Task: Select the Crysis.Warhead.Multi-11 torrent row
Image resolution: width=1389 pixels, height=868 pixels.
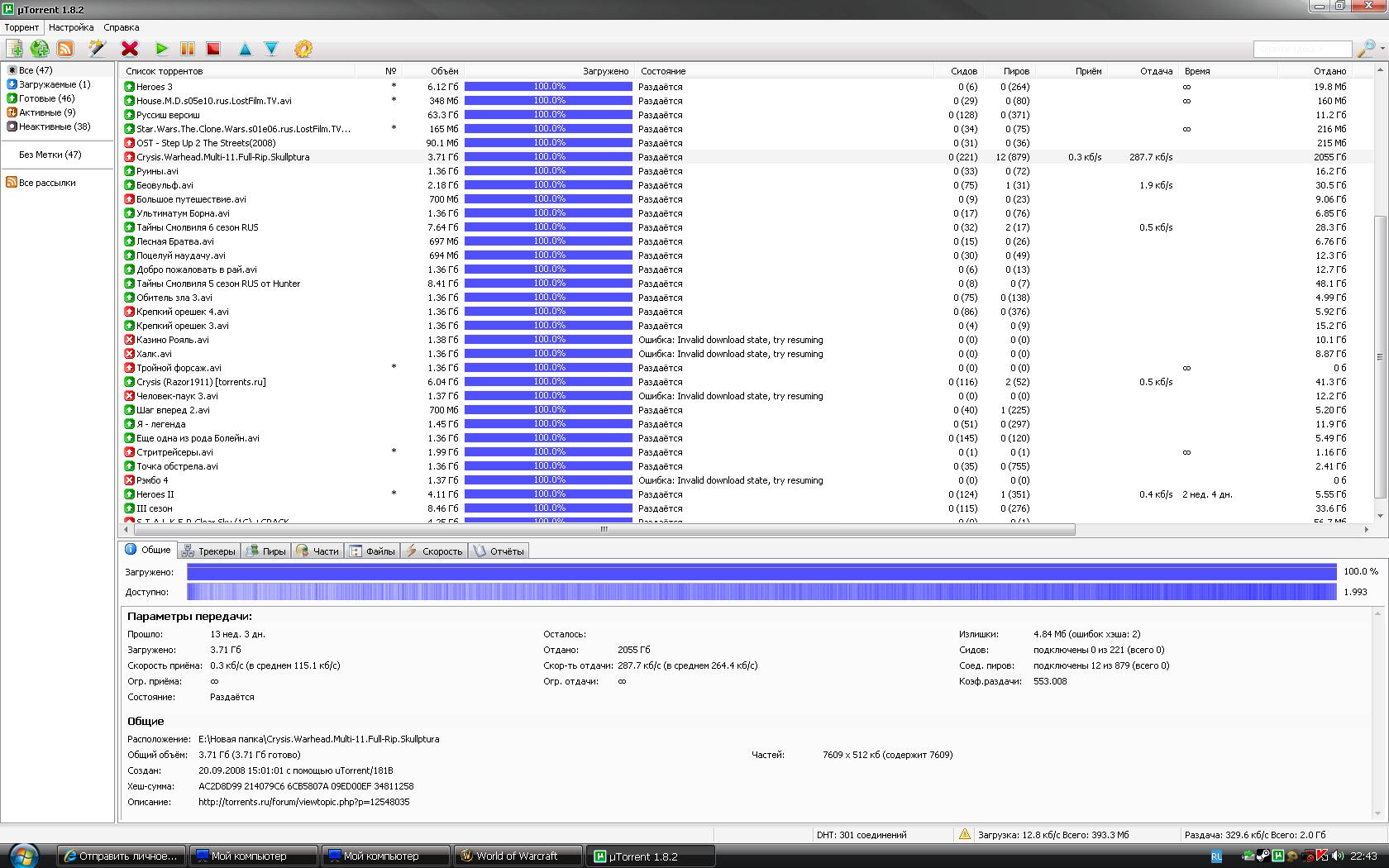Action: (x=746, y=157)
